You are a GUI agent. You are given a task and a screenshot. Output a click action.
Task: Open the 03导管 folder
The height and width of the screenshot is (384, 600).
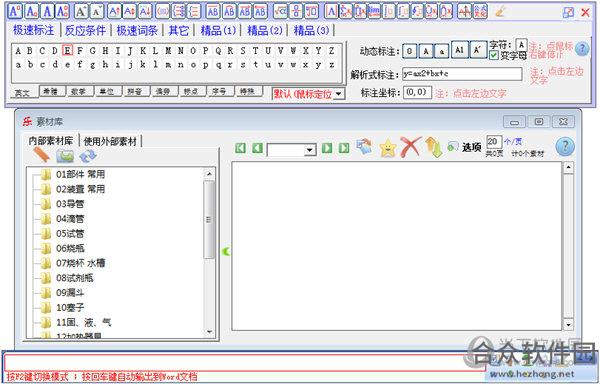click(70, 204)
